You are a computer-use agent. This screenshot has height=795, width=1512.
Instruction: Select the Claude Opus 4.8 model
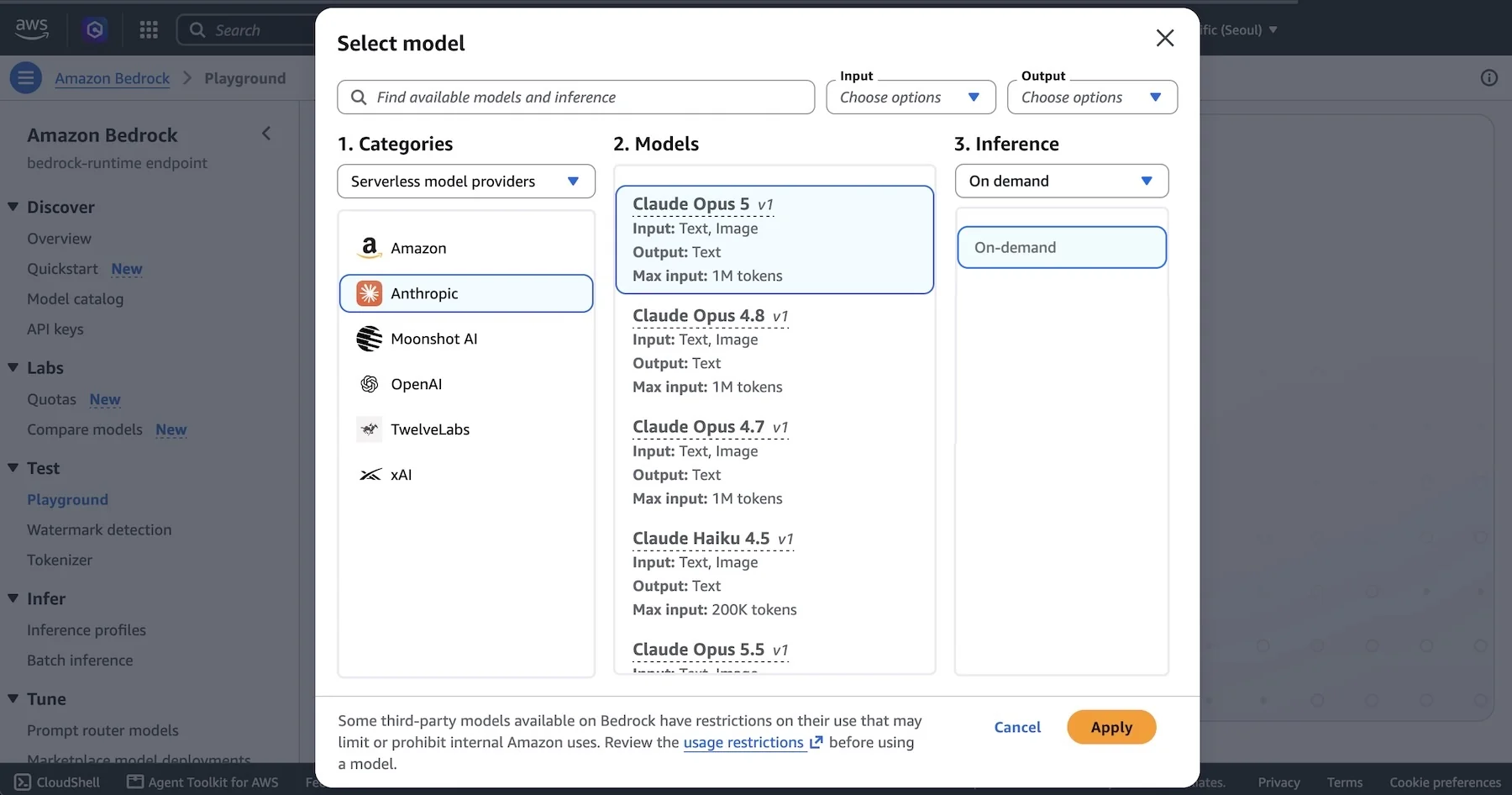click(774, 351)
